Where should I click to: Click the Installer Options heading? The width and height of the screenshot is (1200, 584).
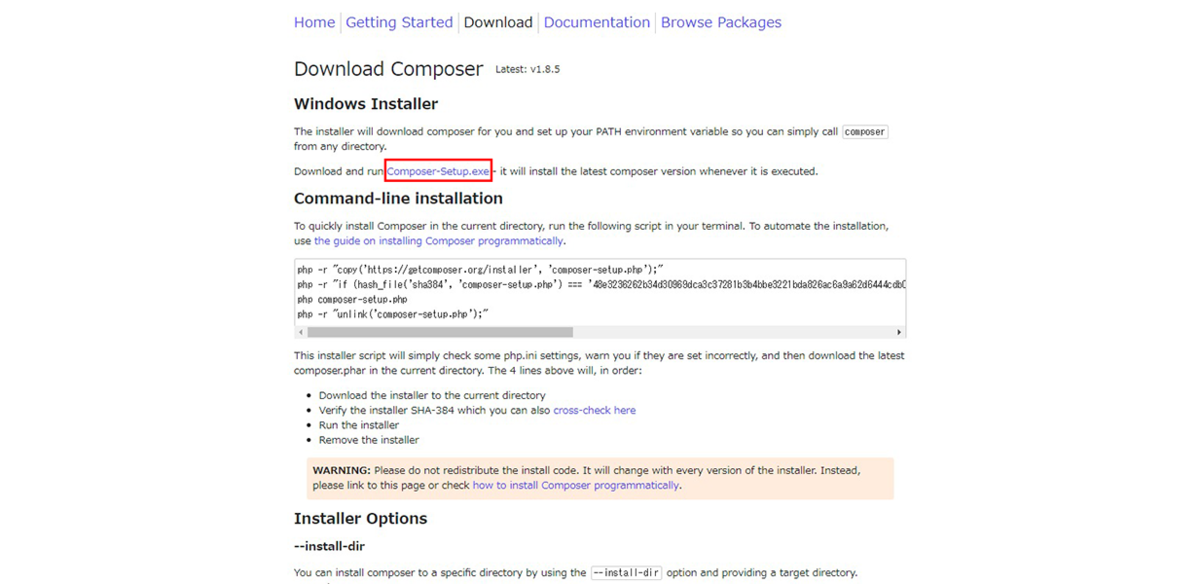360,518
